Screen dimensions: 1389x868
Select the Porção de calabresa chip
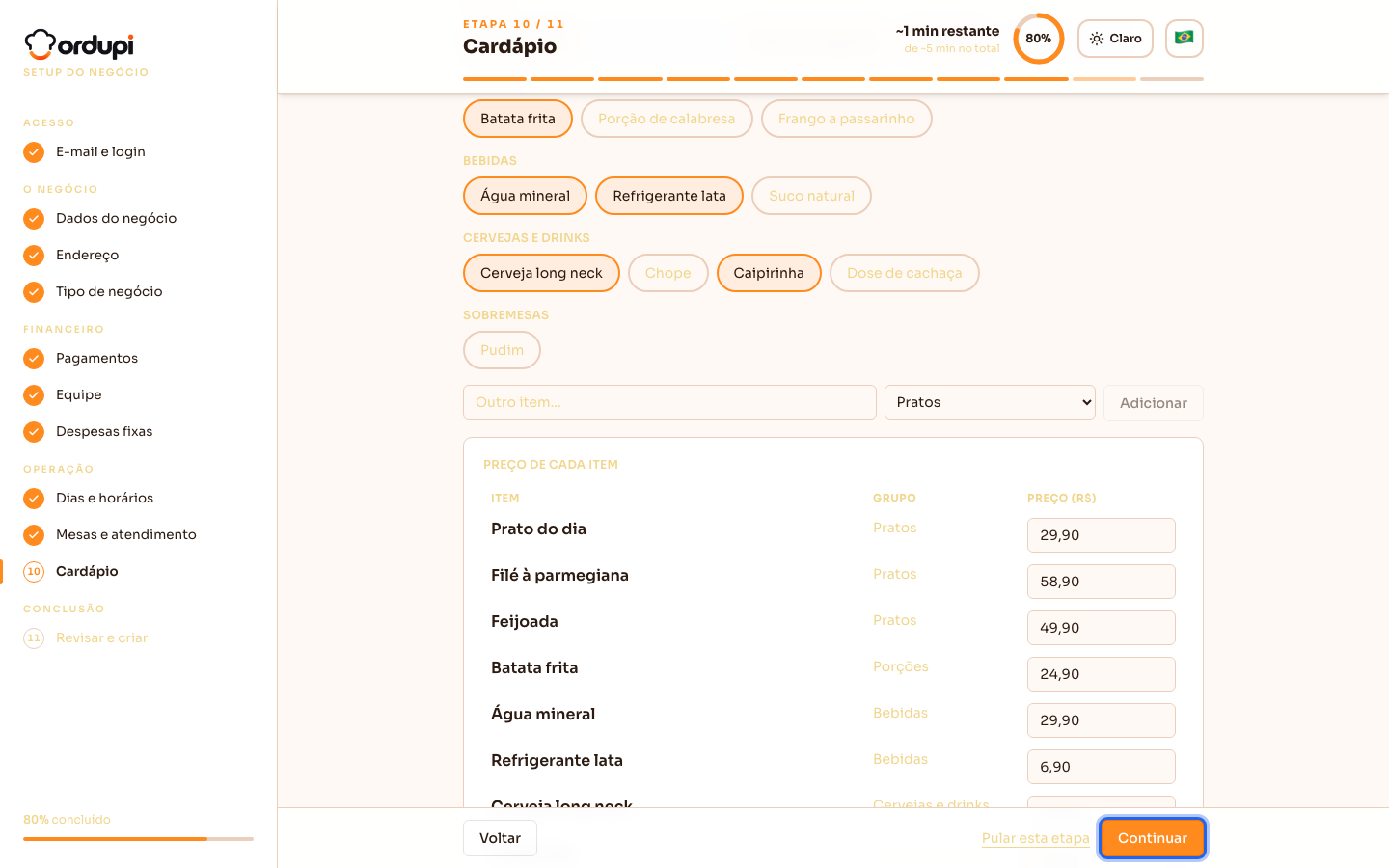[x=667, y=119]
